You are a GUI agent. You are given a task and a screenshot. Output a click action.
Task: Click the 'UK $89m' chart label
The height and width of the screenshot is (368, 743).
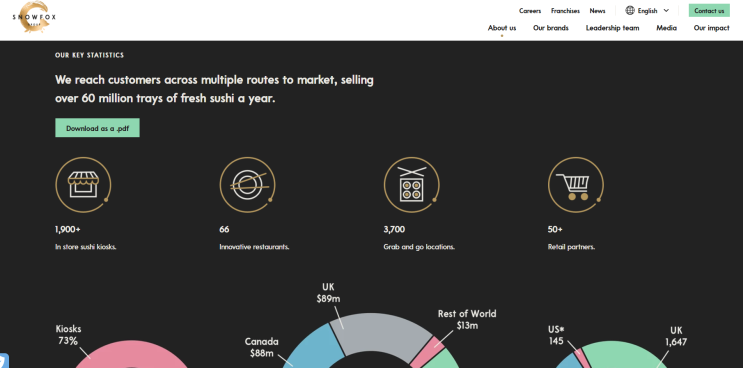pos(328,293)
